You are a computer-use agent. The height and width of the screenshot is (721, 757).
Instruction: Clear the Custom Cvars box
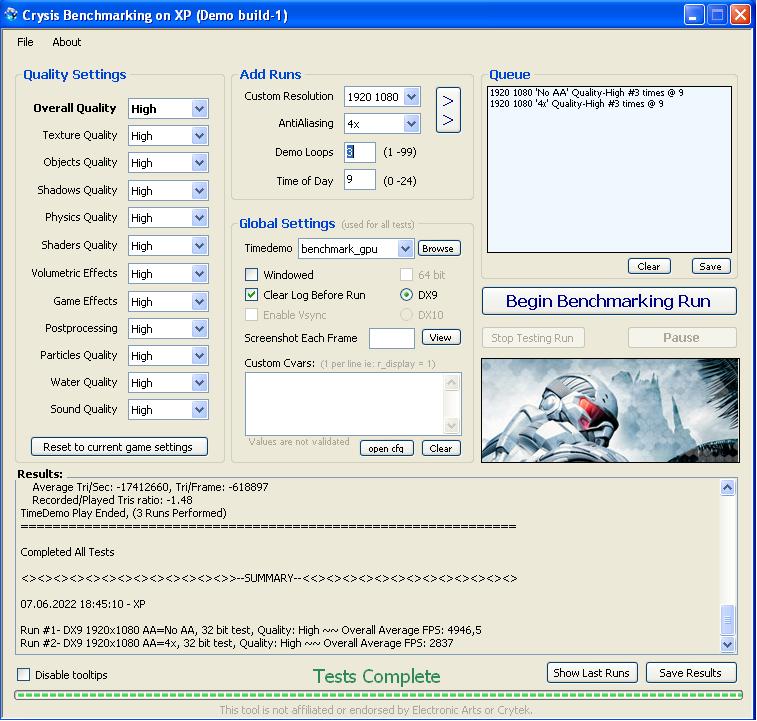tap(441, 448)
